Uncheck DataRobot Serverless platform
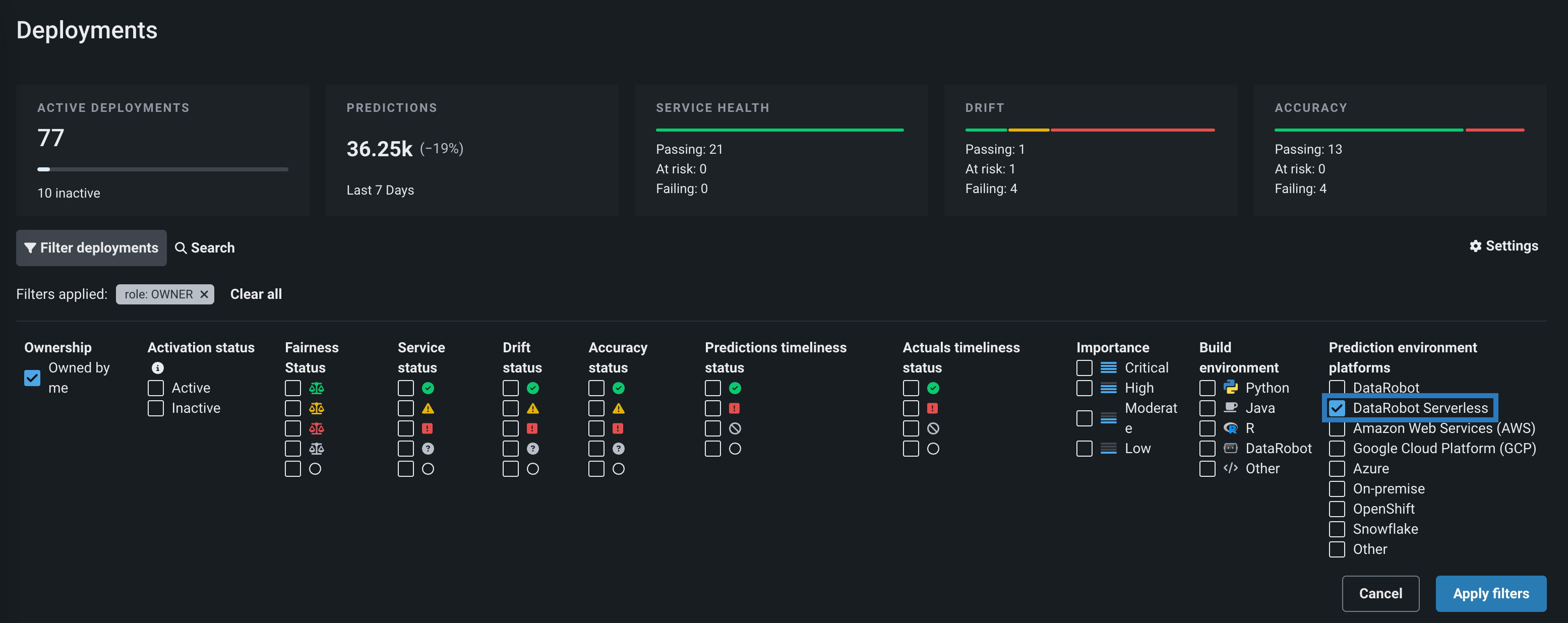This screenshot has height=623, width=1568. click(x=1337, y=408)
